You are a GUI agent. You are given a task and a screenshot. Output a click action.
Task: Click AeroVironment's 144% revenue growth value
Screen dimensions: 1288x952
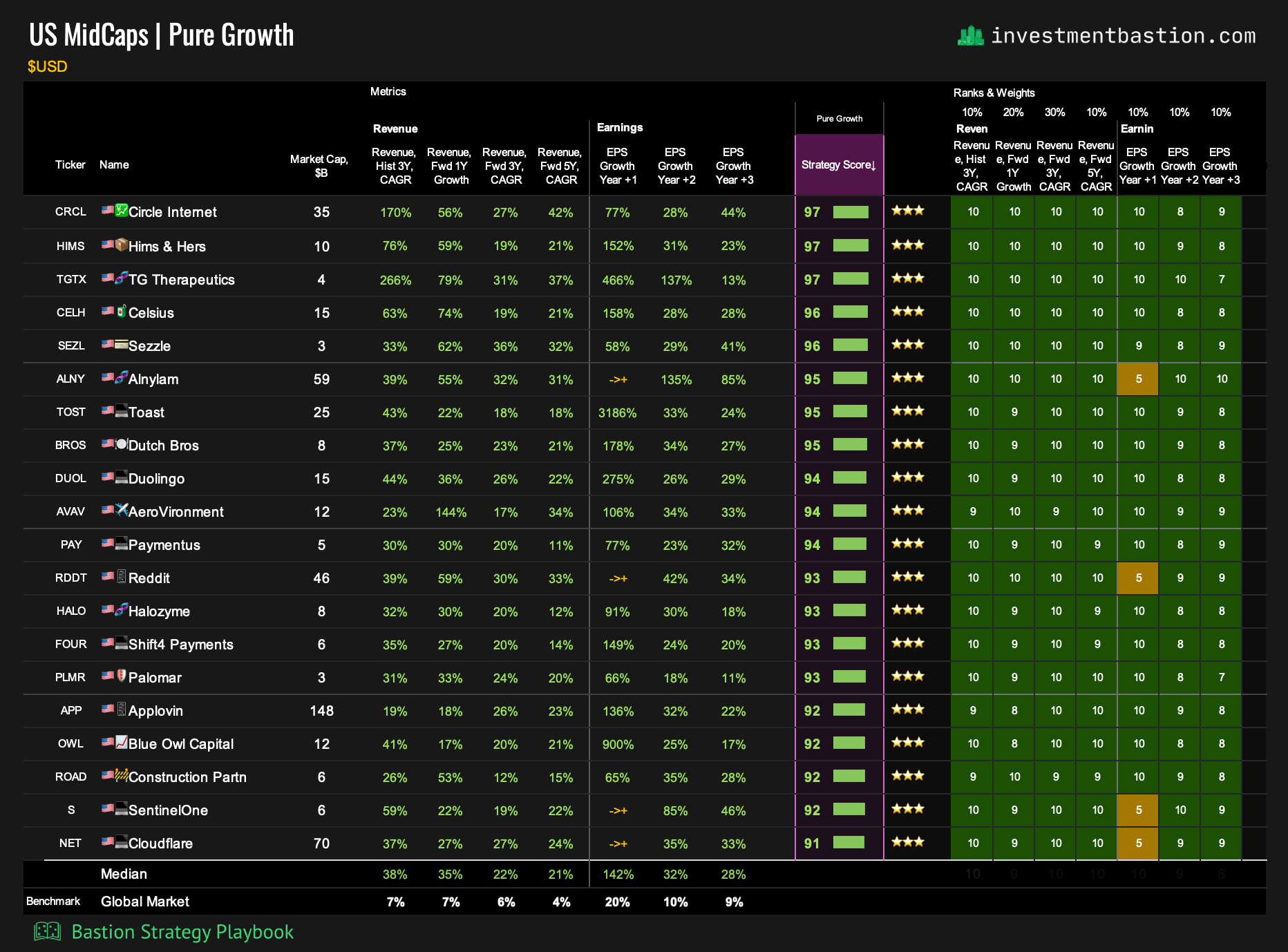[x=451, y=512]
